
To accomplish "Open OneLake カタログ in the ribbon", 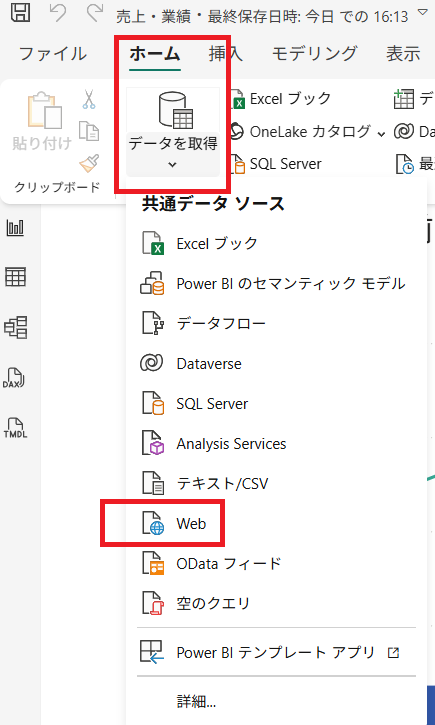I will coord(301,132).
